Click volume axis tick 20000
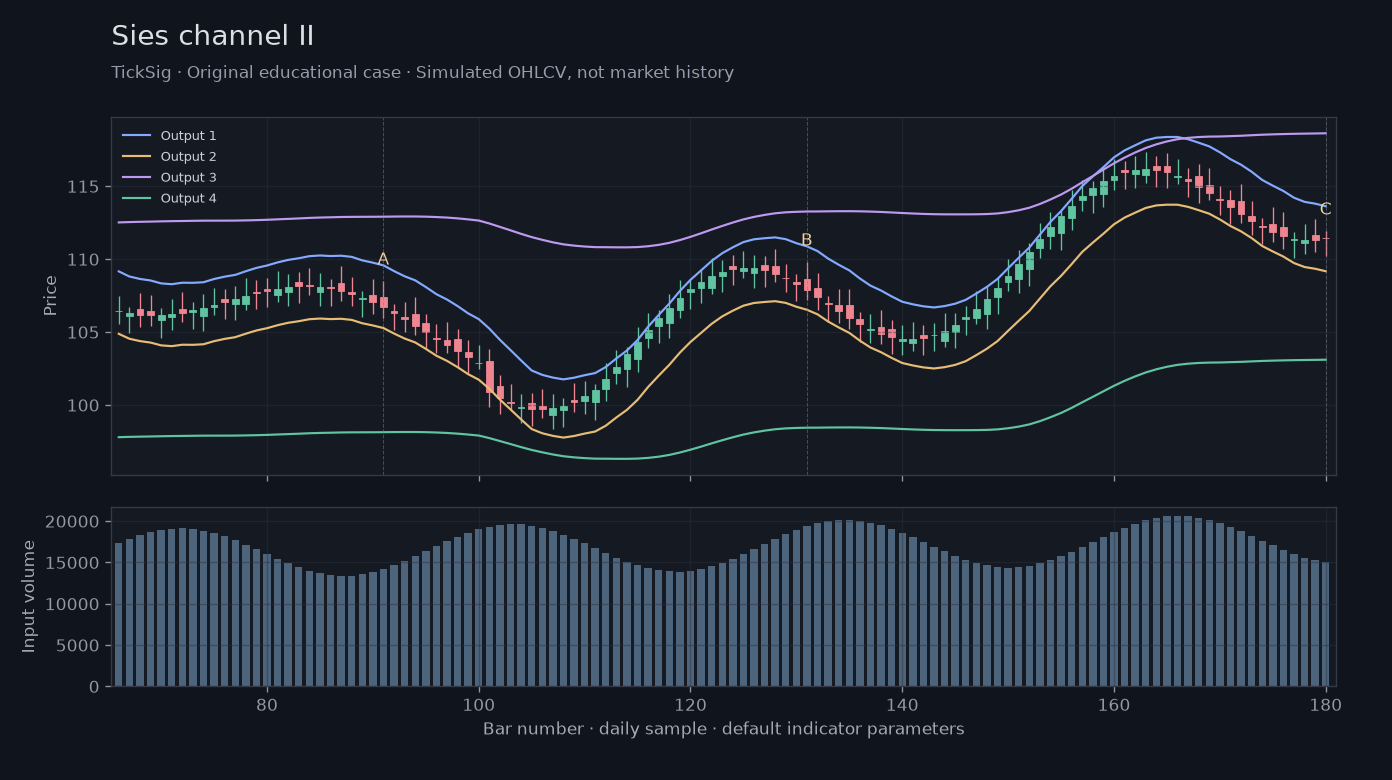1392x780 pixels. (73, 522)
